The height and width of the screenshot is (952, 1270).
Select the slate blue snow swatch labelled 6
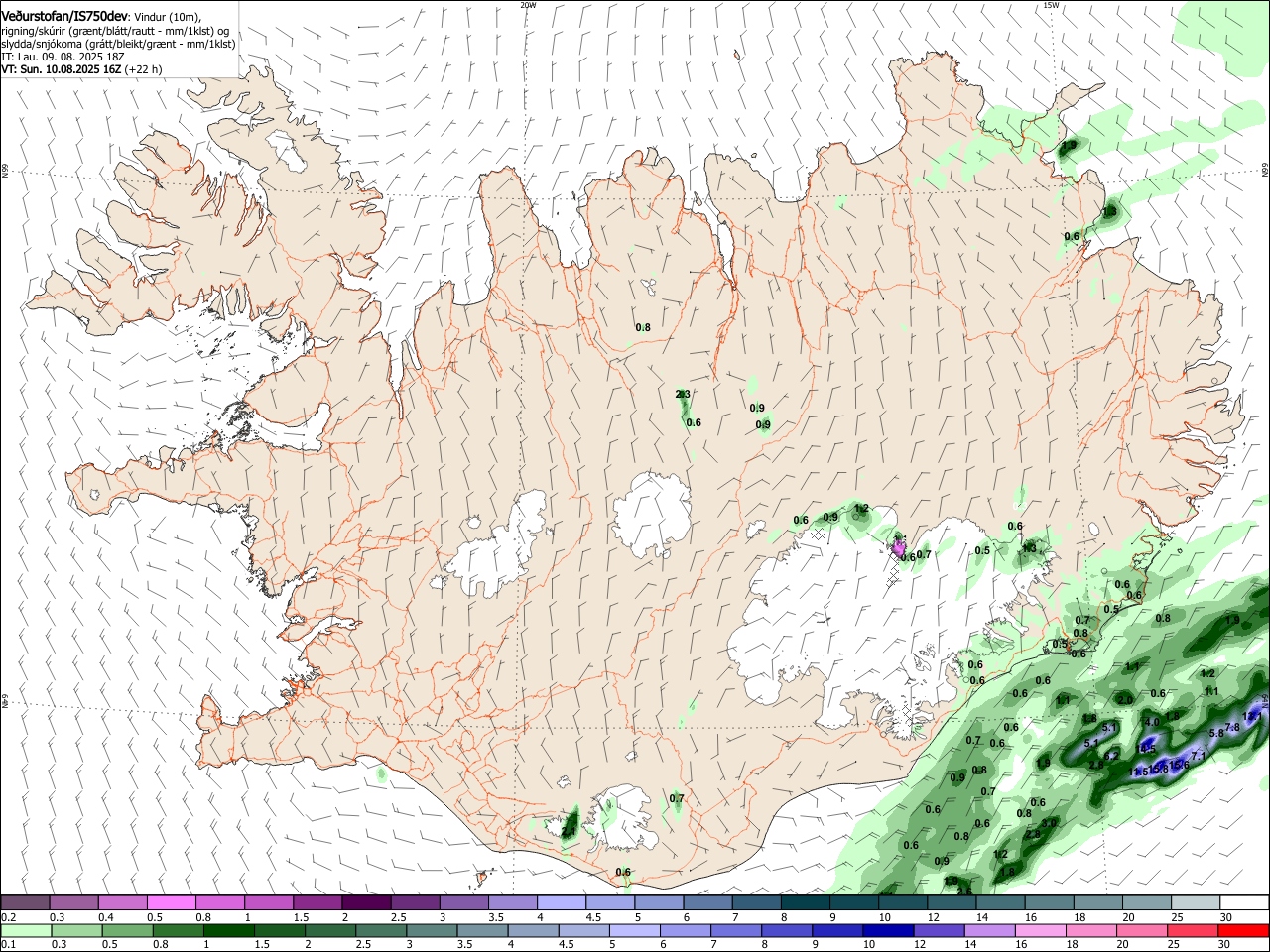(707, 902)
